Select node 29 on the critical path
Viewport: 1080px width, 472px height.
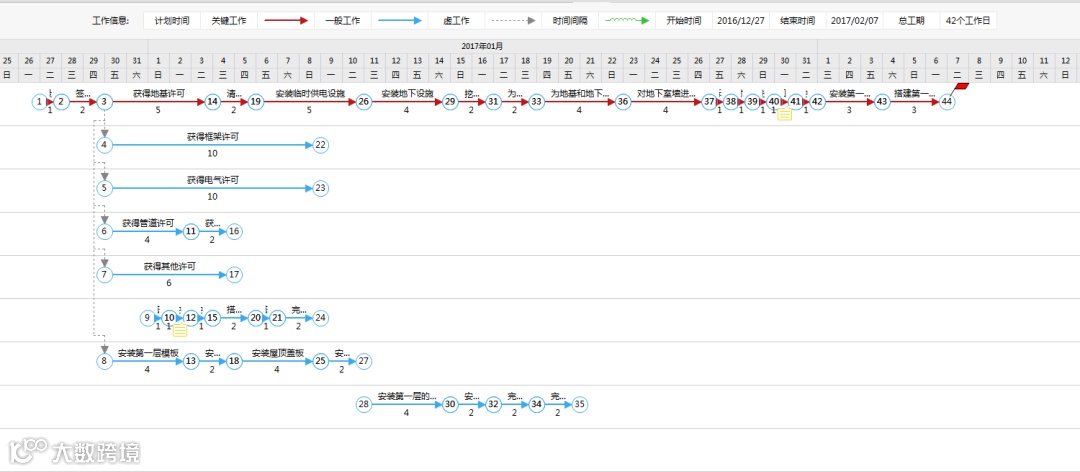450,102
